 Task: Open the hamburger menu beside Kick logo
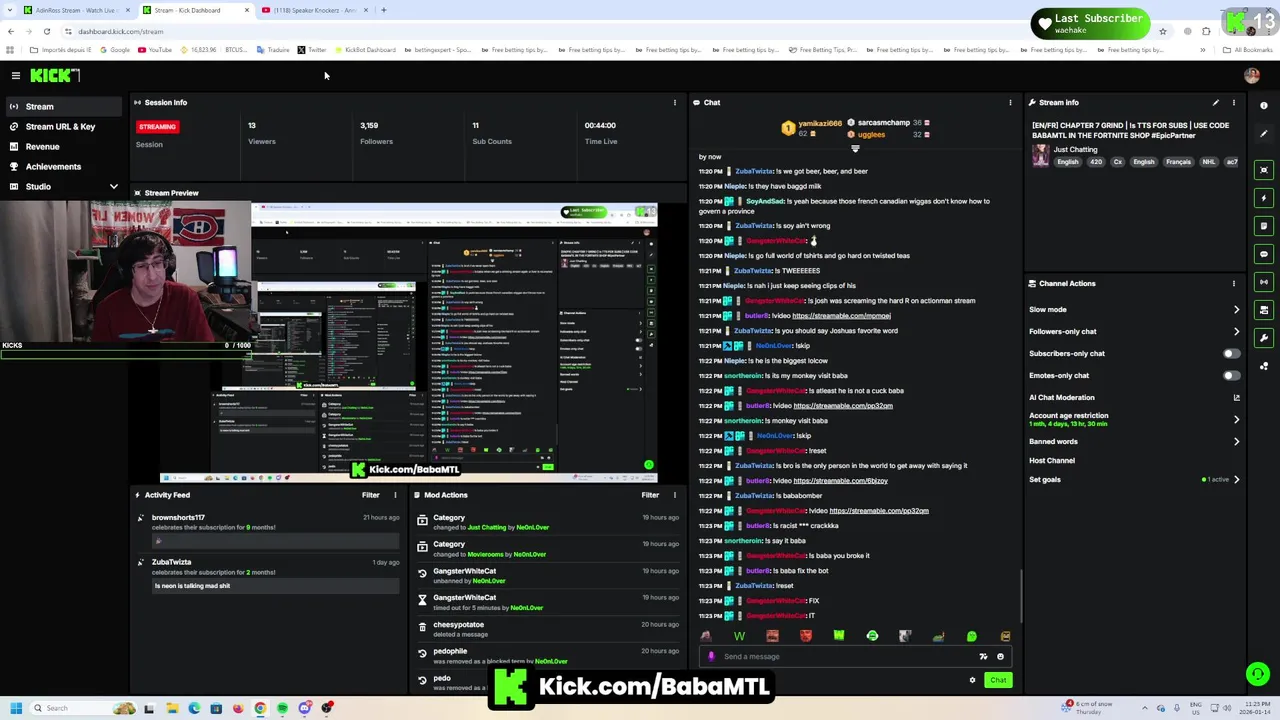click(15, 76)
